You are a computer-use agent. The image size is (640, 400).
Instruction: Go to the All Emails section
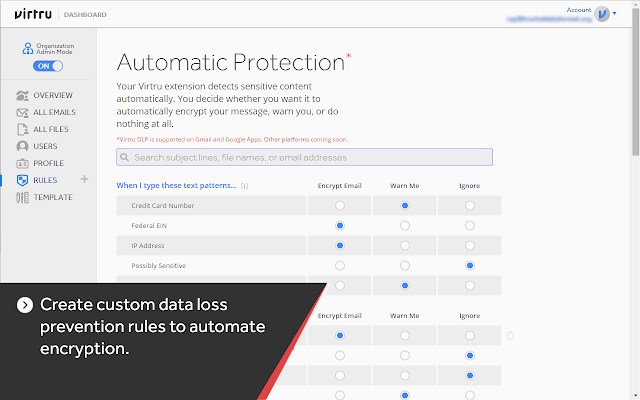[55, 112]
